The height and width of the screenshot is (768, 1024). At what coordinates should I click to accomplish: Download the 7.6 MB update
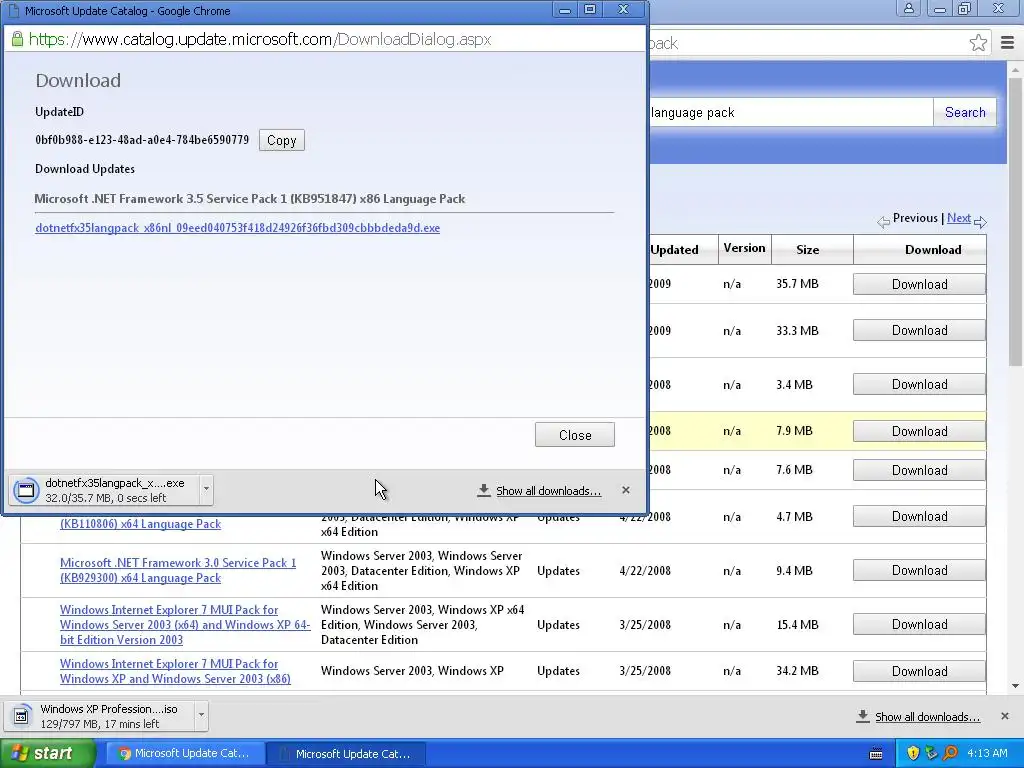click(920, 470)
